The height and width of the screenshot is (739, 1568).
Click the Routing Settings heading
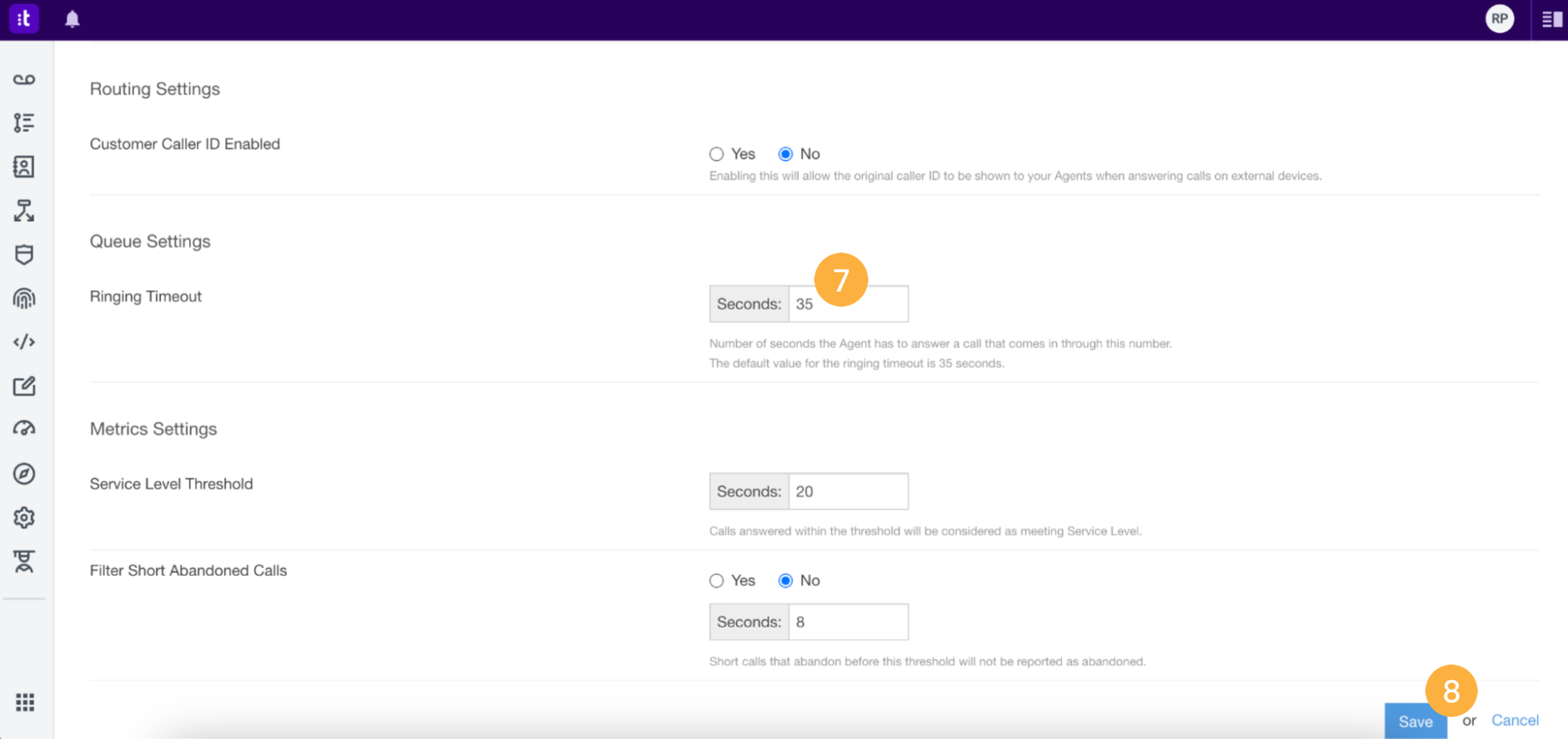point(155,89)
